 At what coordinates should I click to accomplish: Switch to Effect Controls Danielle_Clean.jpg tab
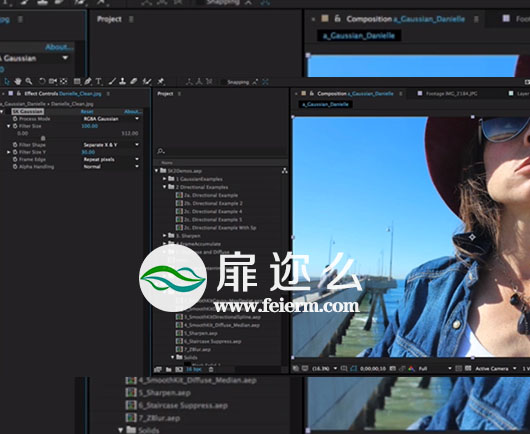63,94
